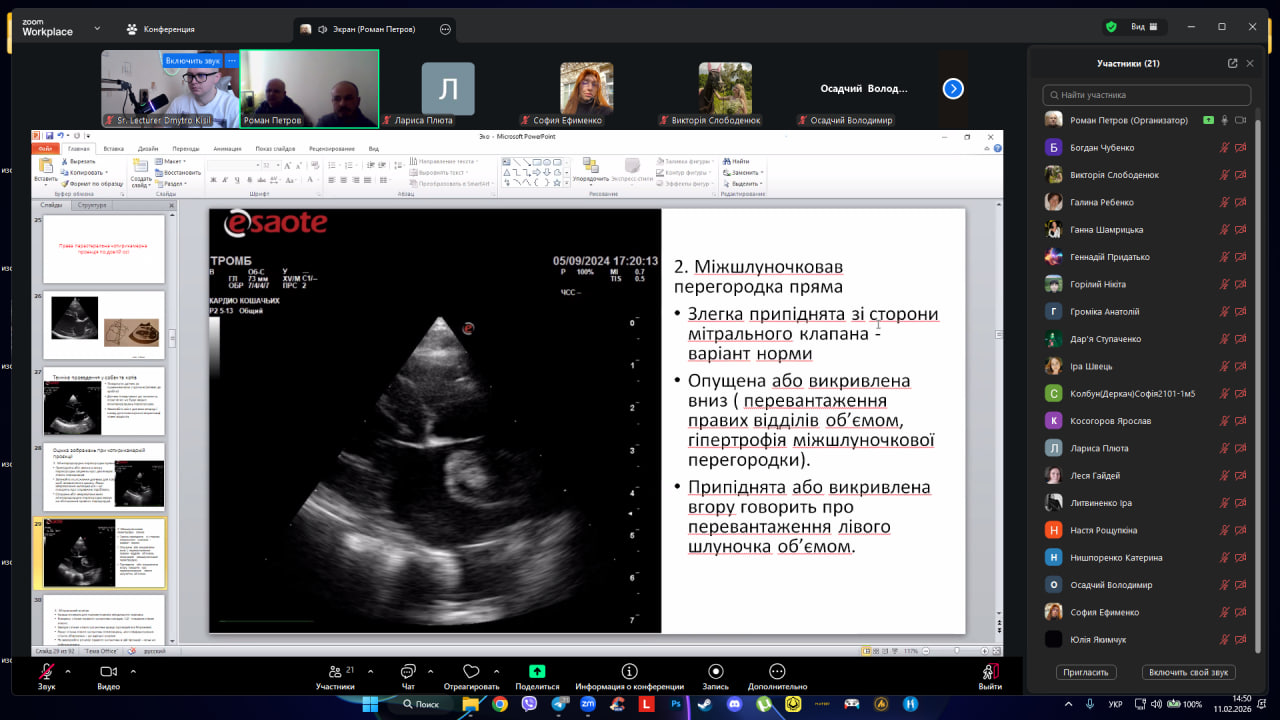Unmute the microphone in the toolbar

[47, 672]
